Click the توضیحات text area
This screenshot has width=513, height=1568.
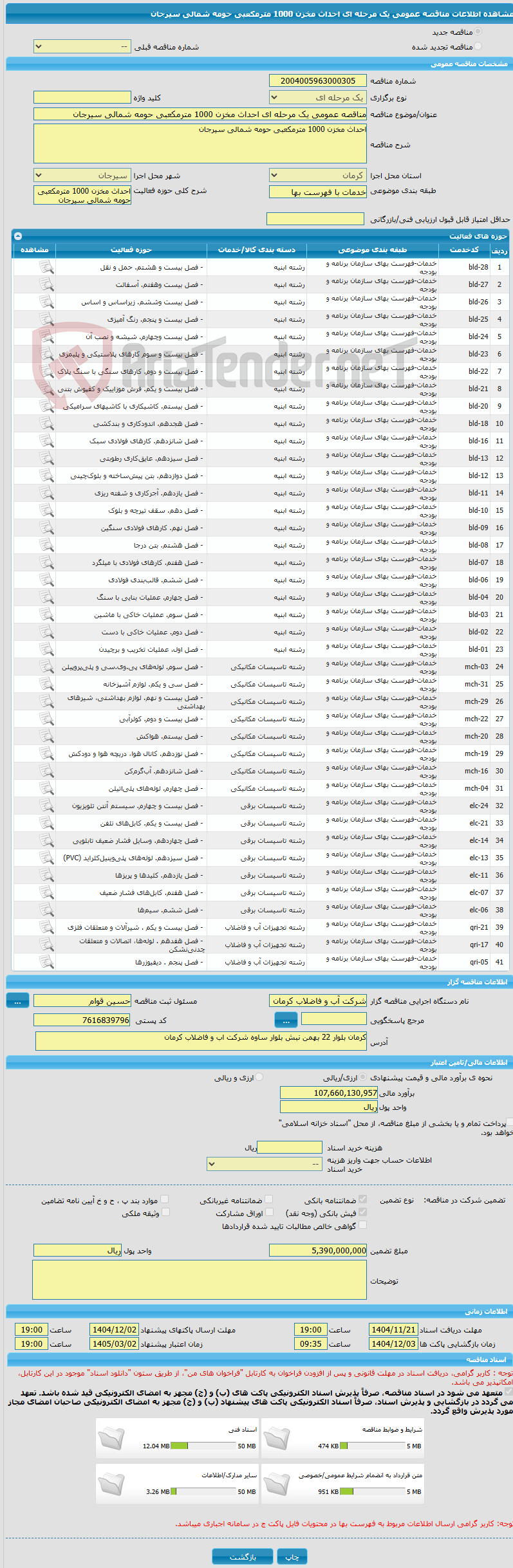pos(200,1280)
